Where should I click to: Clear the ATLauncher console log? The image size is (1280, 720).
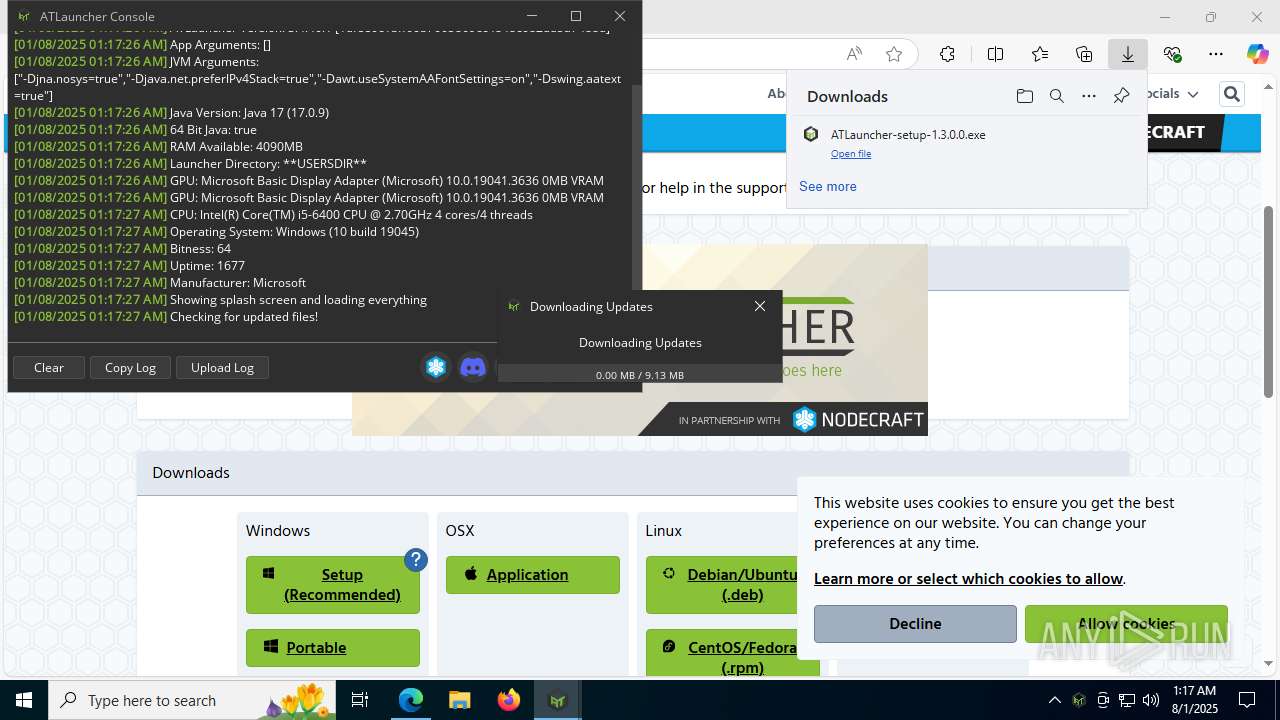click(49, 367)
